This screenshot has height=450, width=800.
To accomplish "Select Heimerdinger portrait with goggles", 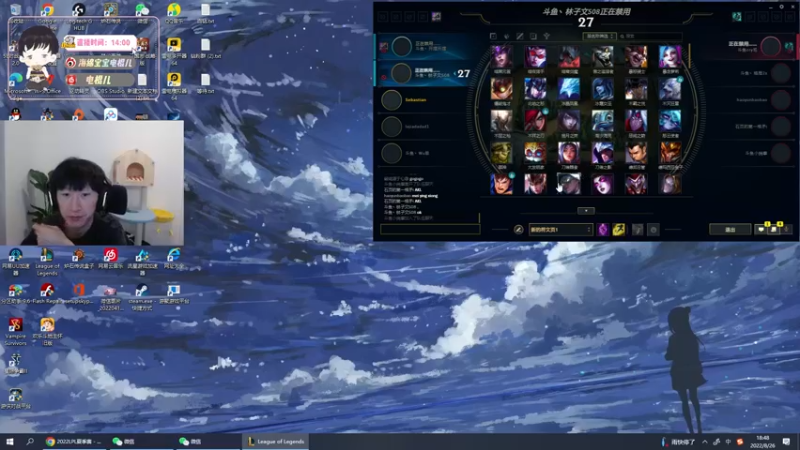I will 535,152.
